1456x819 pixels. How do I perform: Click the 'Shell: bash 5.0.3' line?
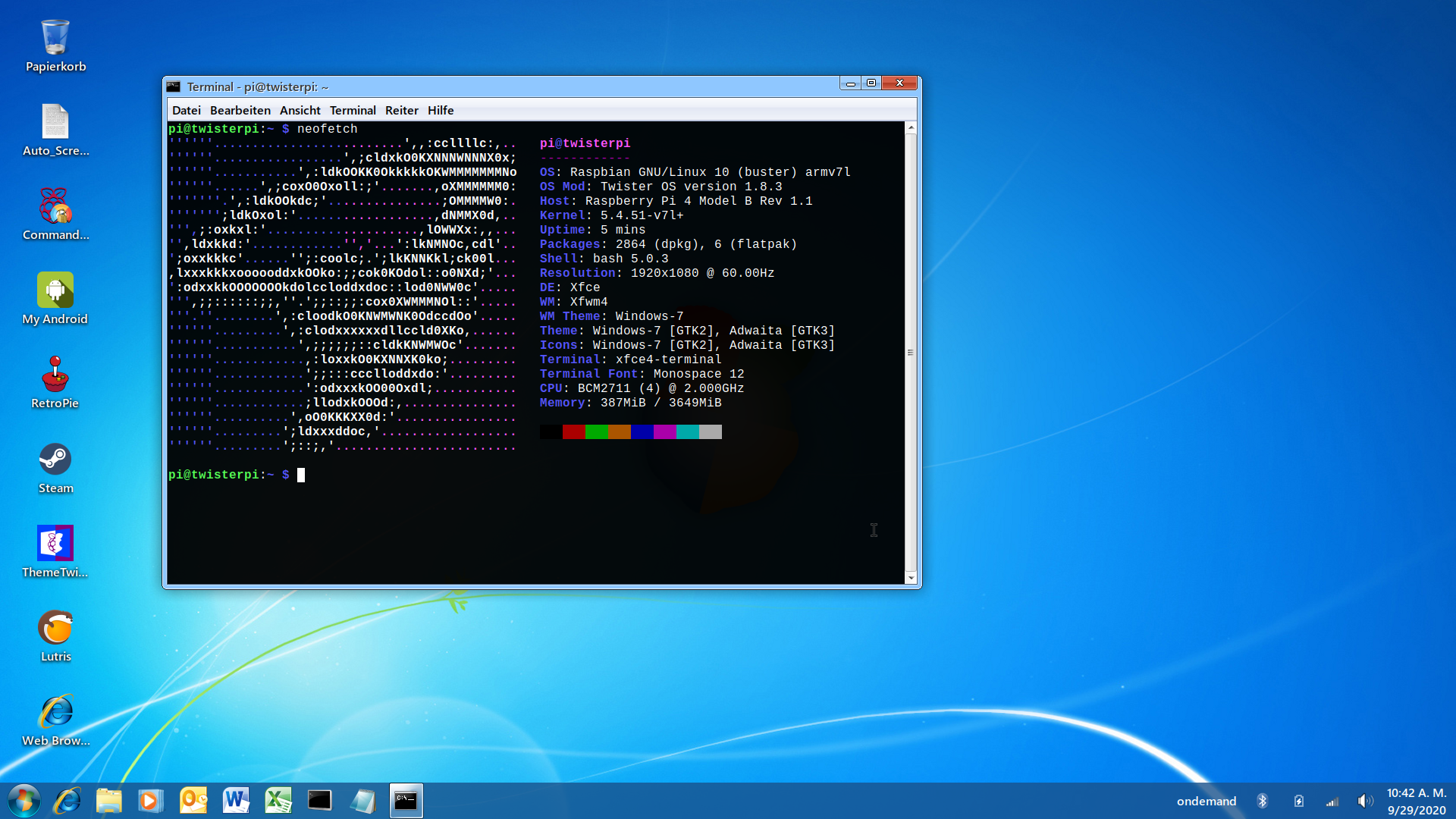tap(604, 259)
